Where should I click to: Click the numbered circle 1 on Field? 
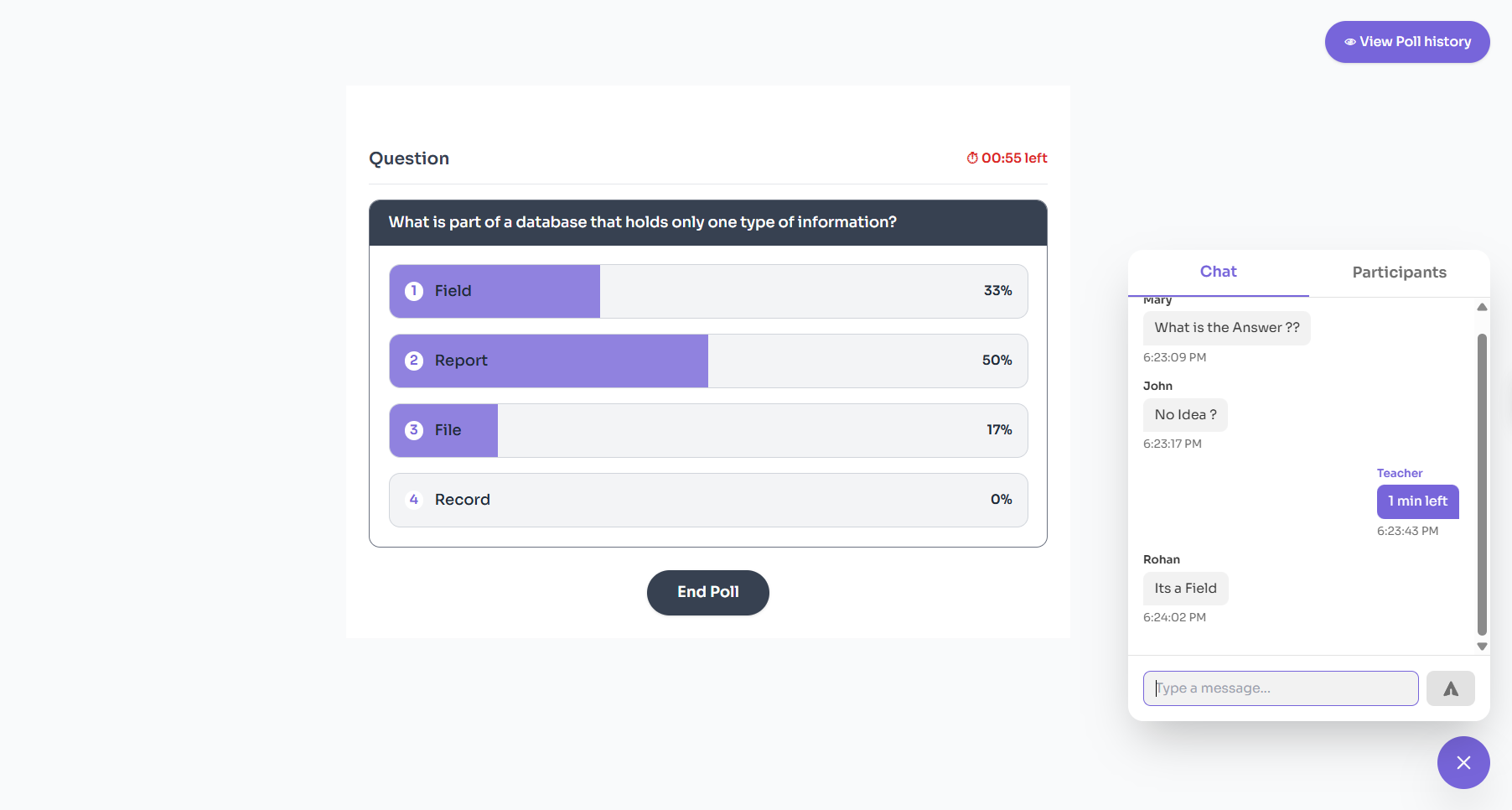(x=413, y=291)
